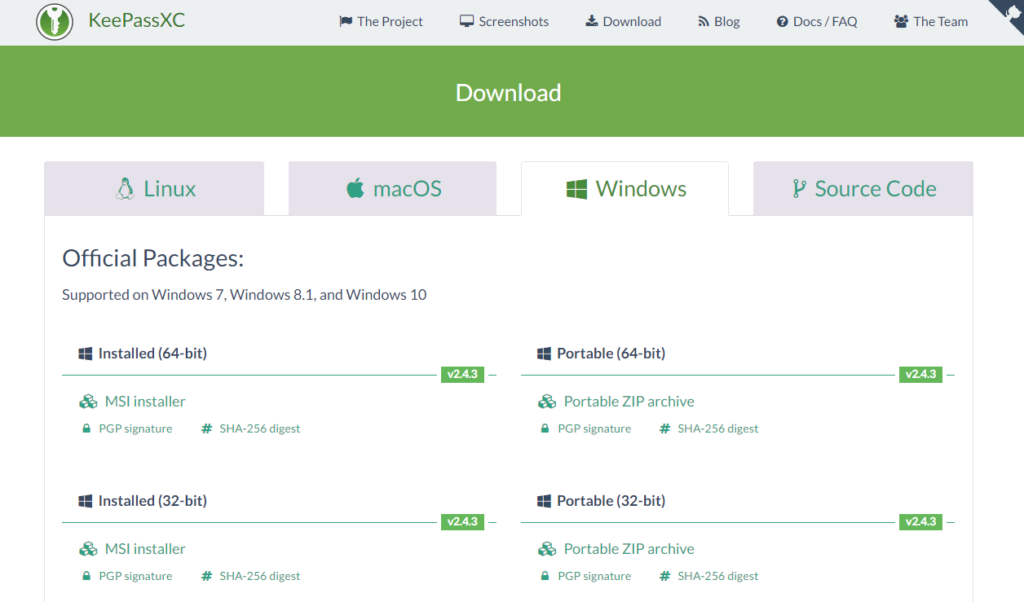1024x602 pixels.
Task: Click the GitHub corner ribbon icon
Action: pyautogui.click(x=1009, y=14)
